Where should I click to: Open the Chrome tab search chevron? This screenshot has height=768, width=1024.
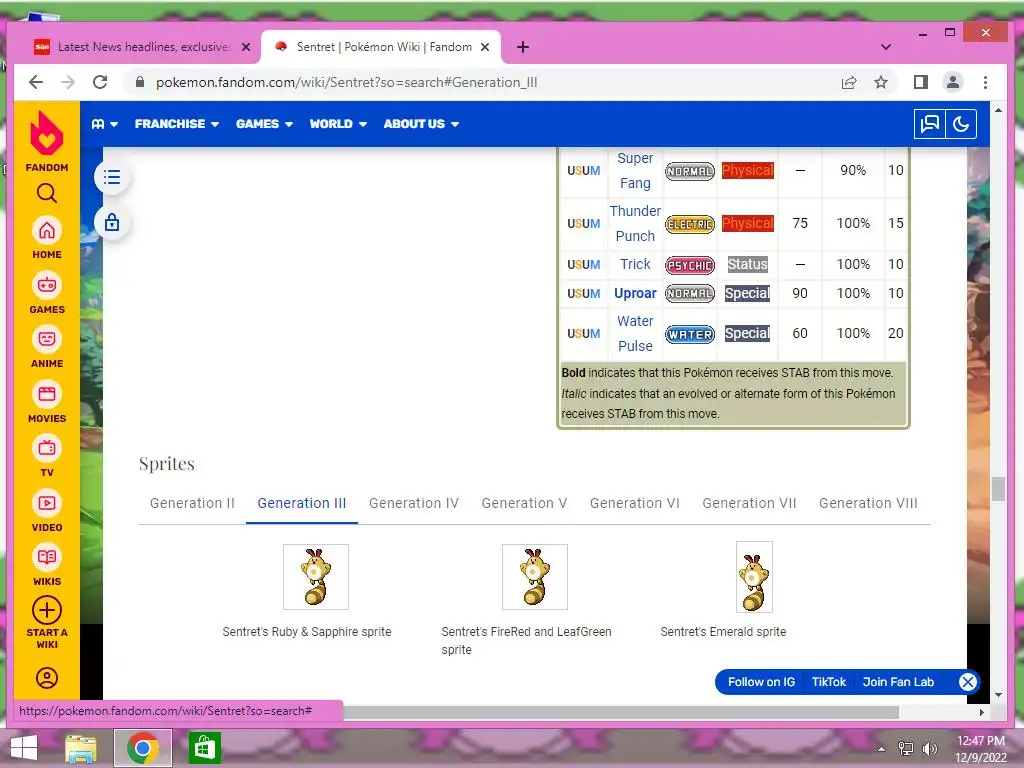click(x=886, y=47)
